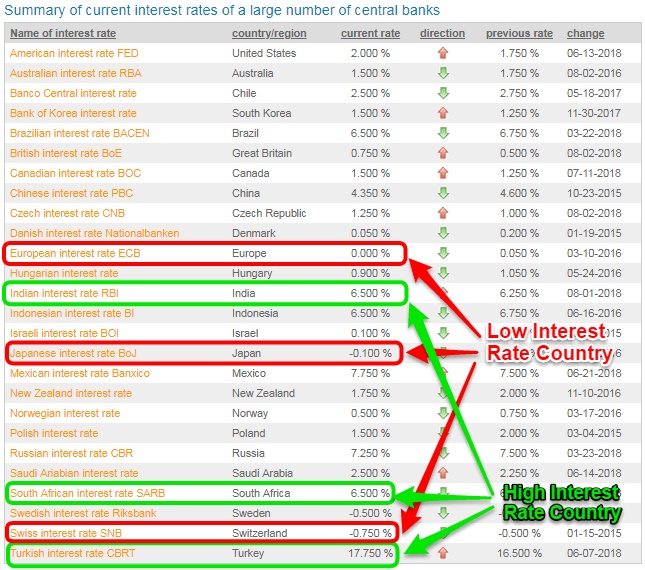This screenshot has width=645, height=570.
Task: Click red up arrow in Turkey row
Action: 443,554
